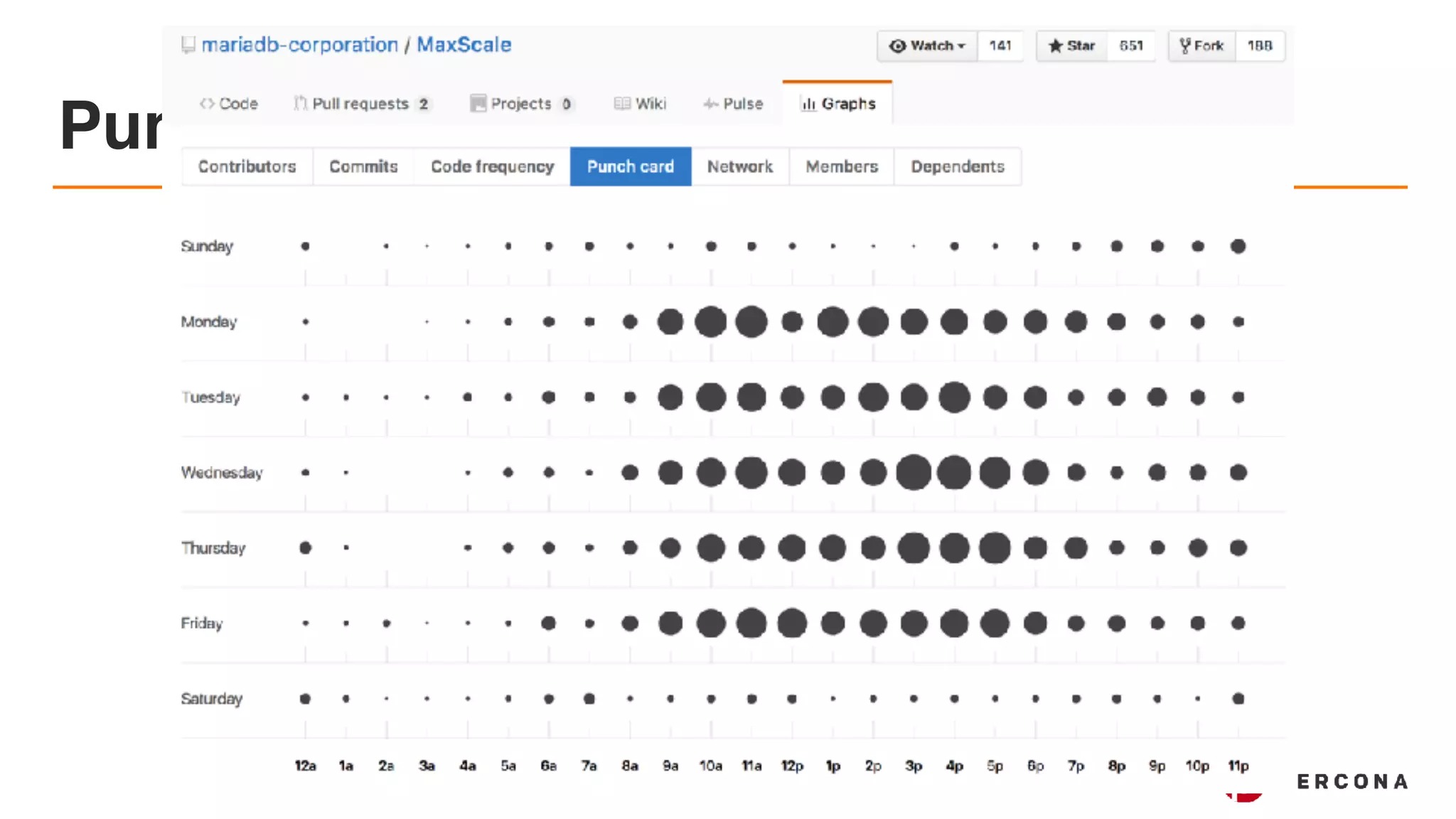Image resolution: width=1456 pixels, height=819 pixels.
Task: Click the Friday 11a commit dot
Action: pyautogui.click(x=751, y=623)
